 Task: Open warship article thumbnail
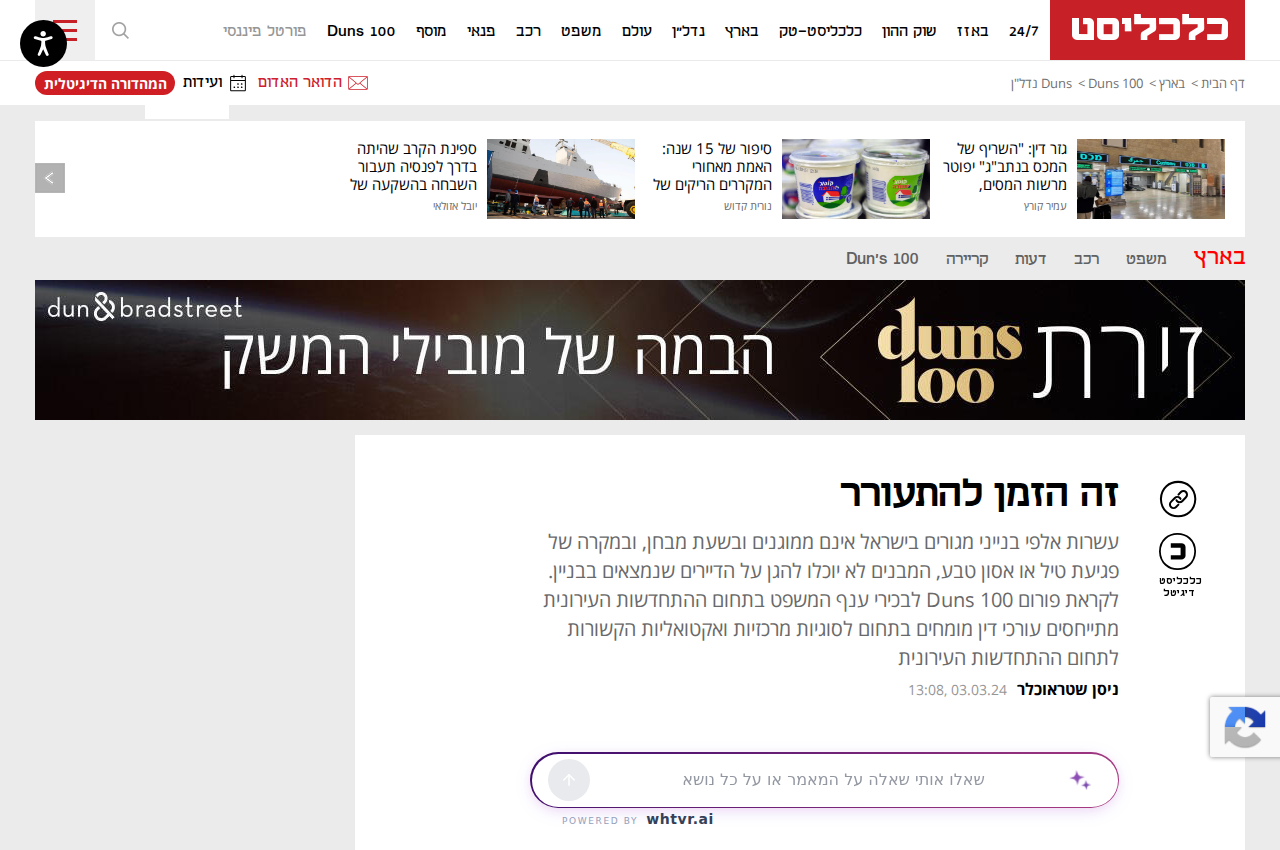pyautogui.click(x=561, y=179)
